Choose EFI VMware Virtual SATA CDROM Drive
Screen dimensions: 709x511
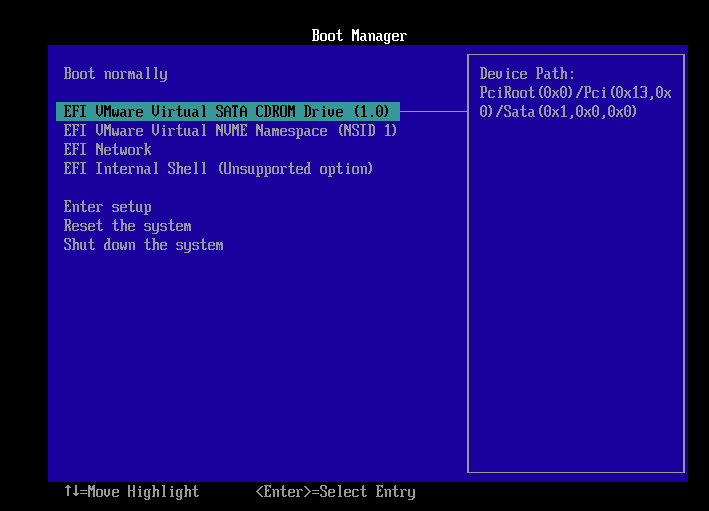click(228, 111)
